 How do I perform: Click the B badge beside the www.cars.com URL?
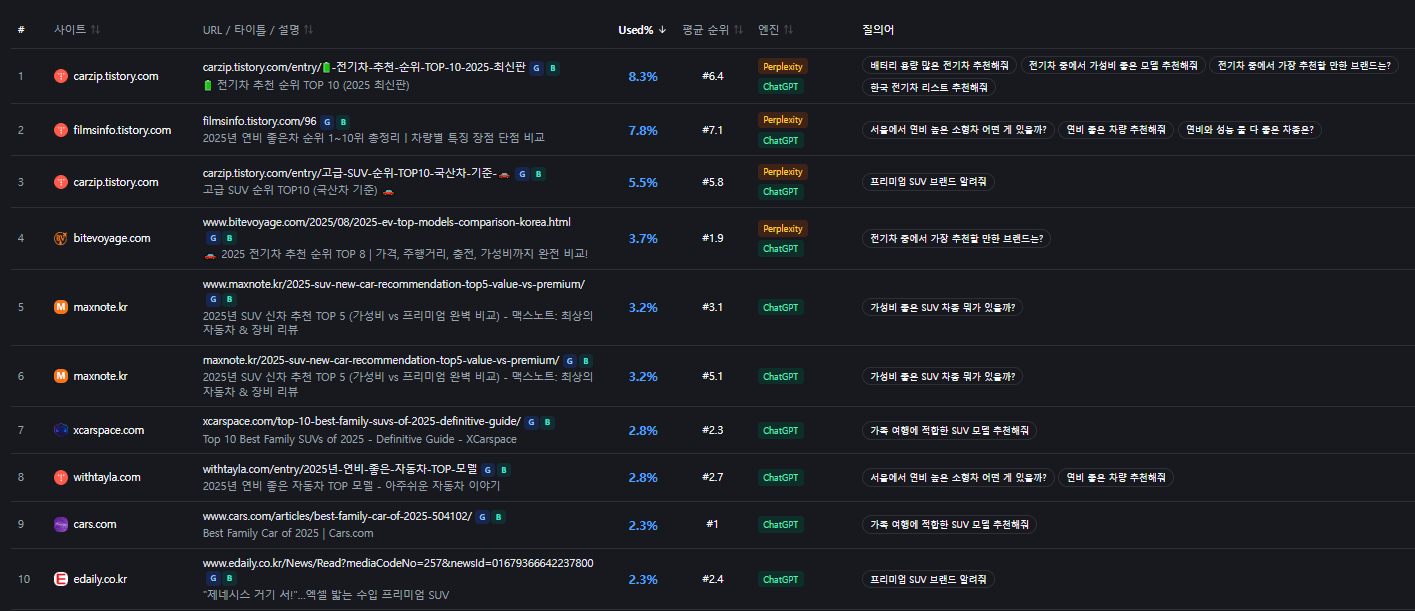click(498, 517)
